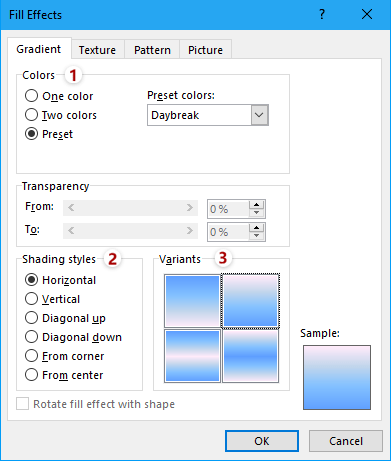The width and height of the screenshot is (391, 461).
Task: Enable Rotate fill effect with shape
Action: [22, 404]
